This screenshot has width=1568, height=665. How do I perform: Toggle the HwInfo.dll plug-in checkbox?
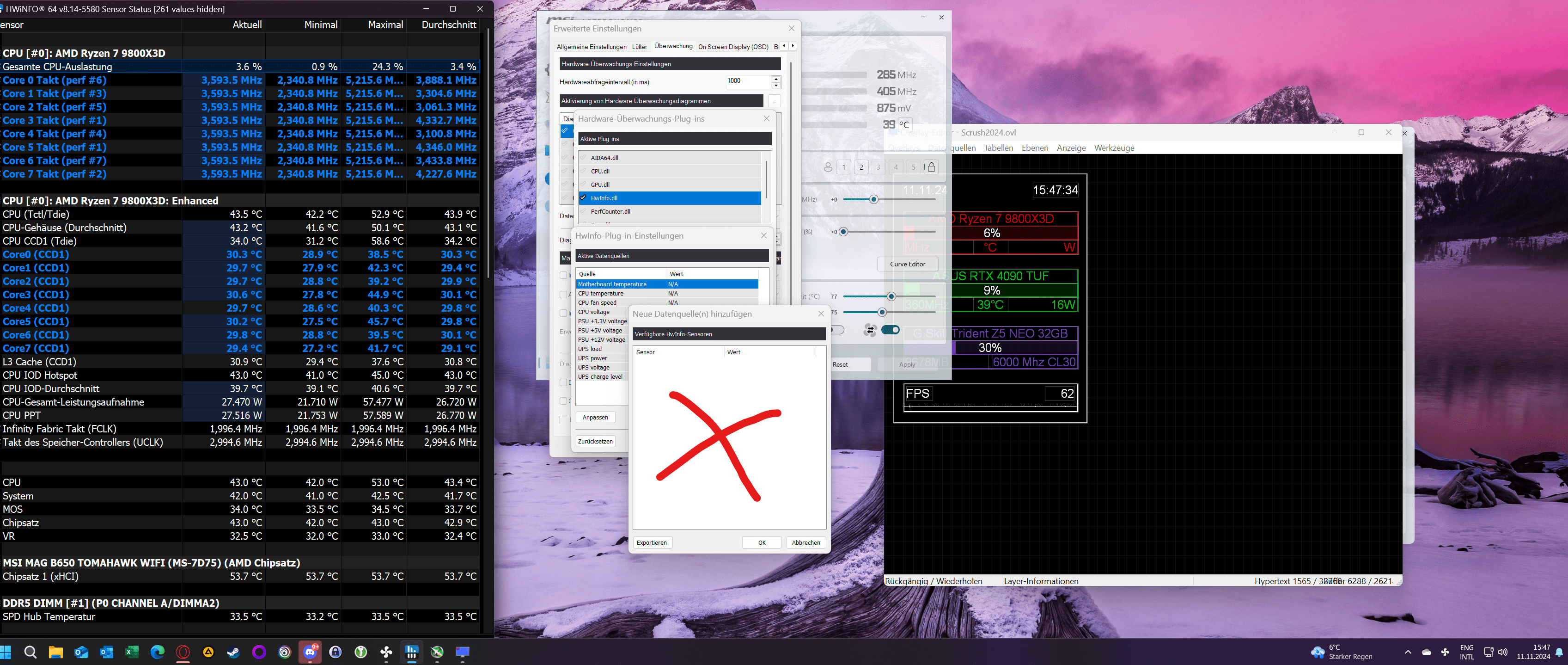tap(583, 197)
